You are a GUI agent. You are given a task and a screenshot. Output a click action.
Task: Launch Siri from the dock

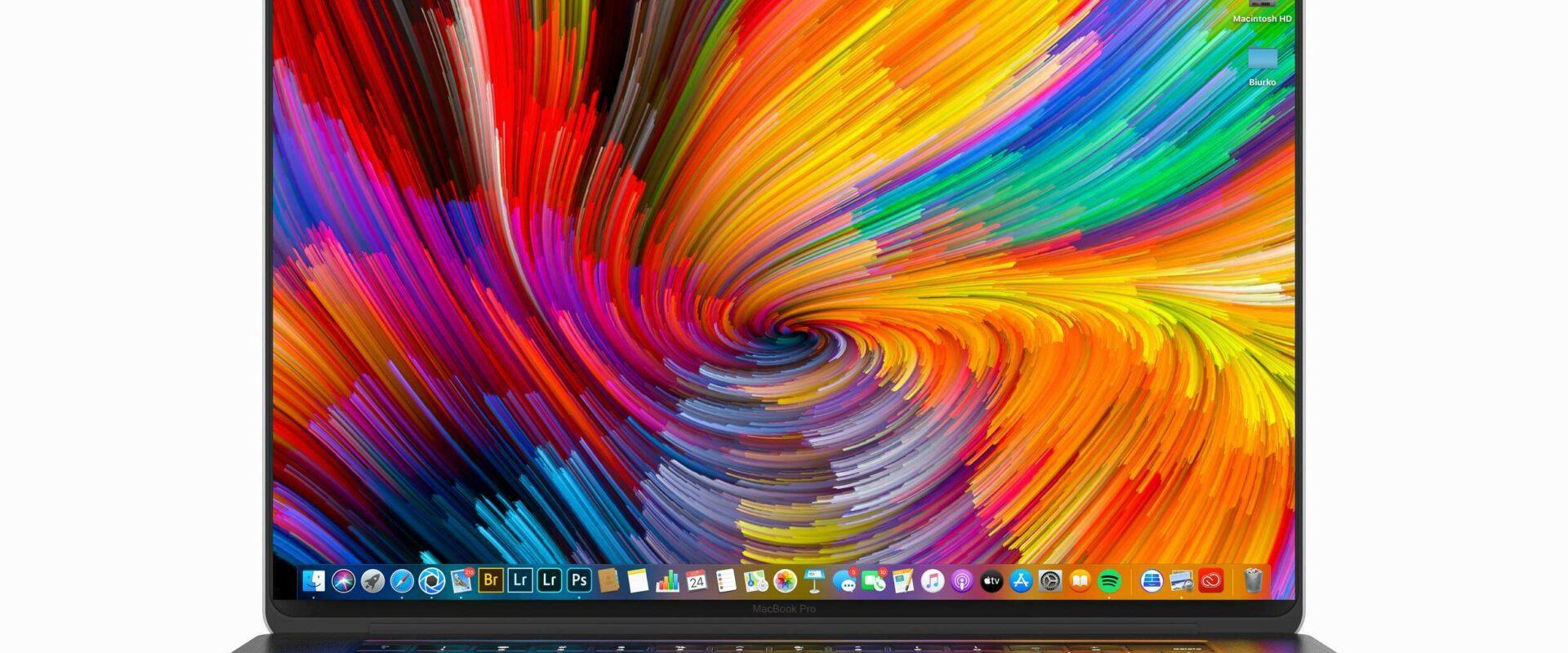(x=343, y=581)
